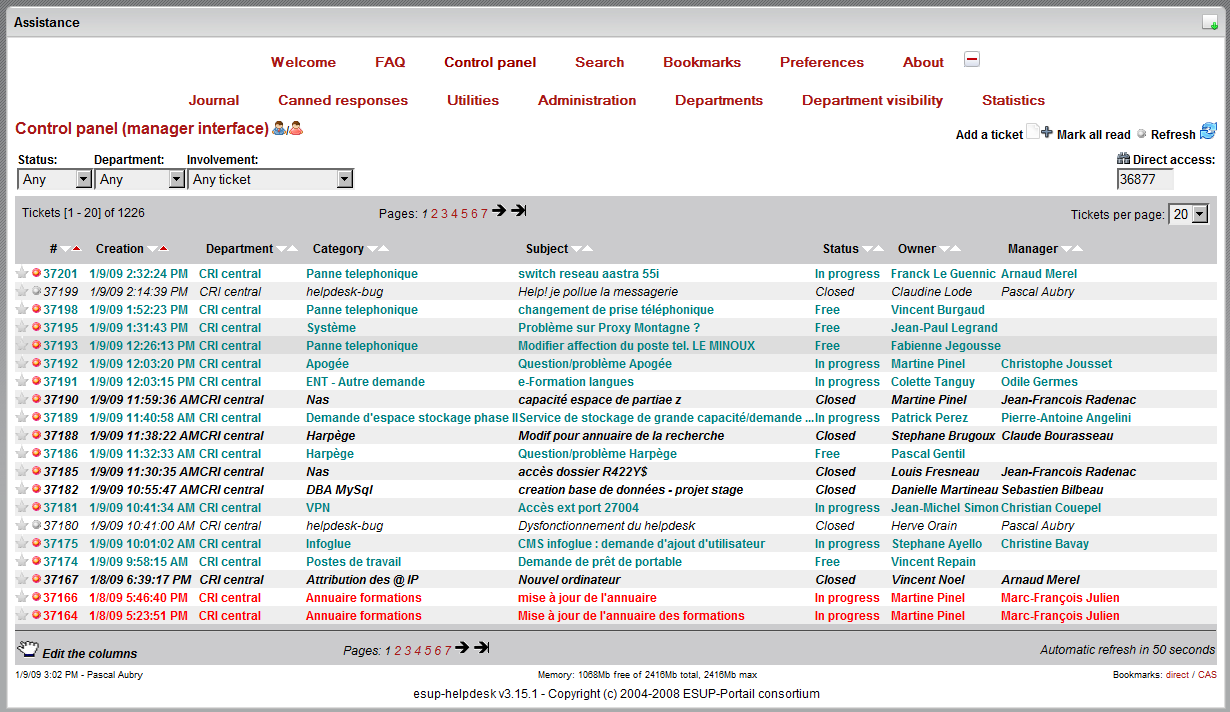
Task: Toggle bookmark star for ticket 37201
Action: pyautogui.click(x=22, y=273)
